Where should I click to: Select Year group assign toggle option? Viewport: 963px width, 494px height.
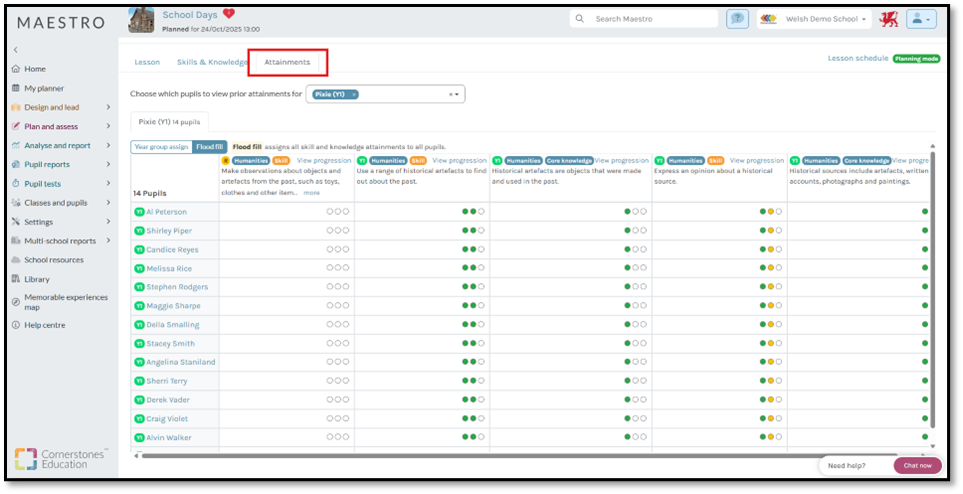coord(161,147)
